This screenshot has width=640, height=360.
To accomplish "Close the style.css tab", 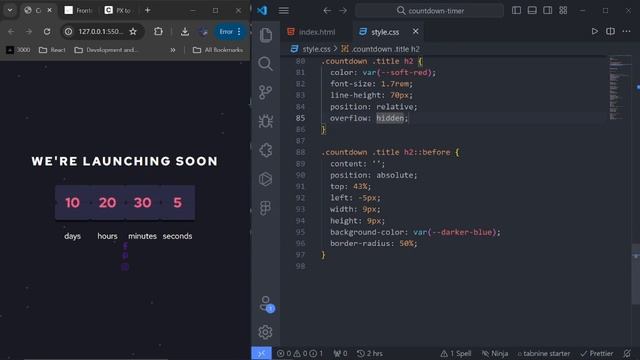I will pyautogui.click(x=416, y=31).
